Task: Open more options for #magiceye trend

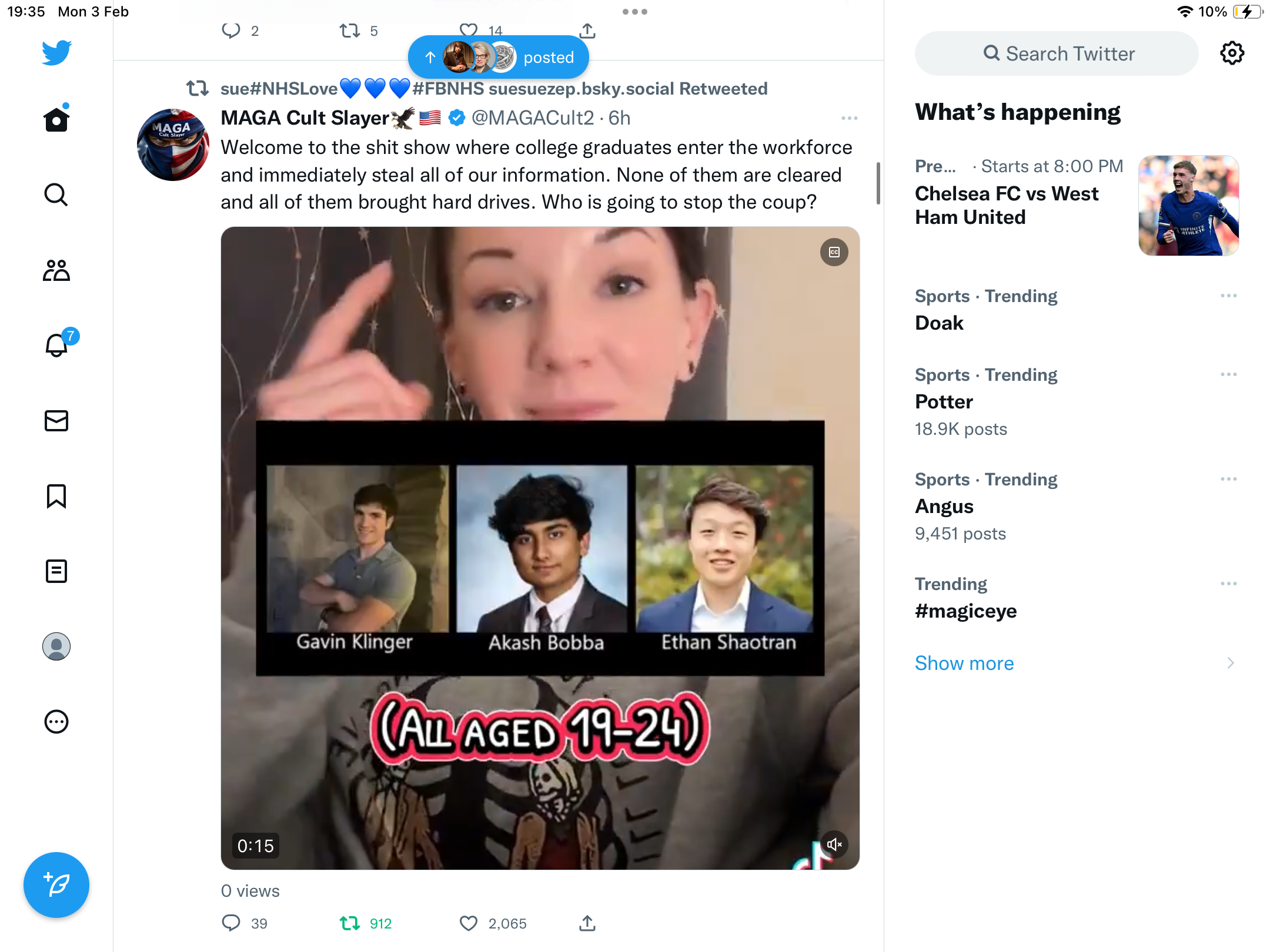Action: tap(1228, 584)
